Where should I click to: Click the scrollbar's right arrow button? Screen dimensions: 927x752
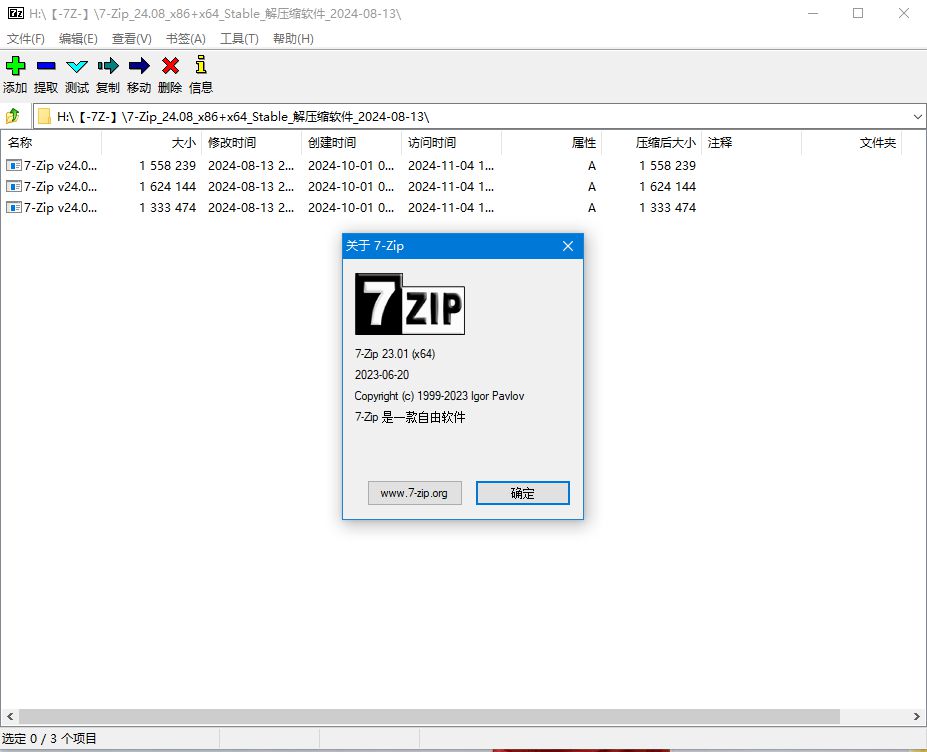coord(917,717)
